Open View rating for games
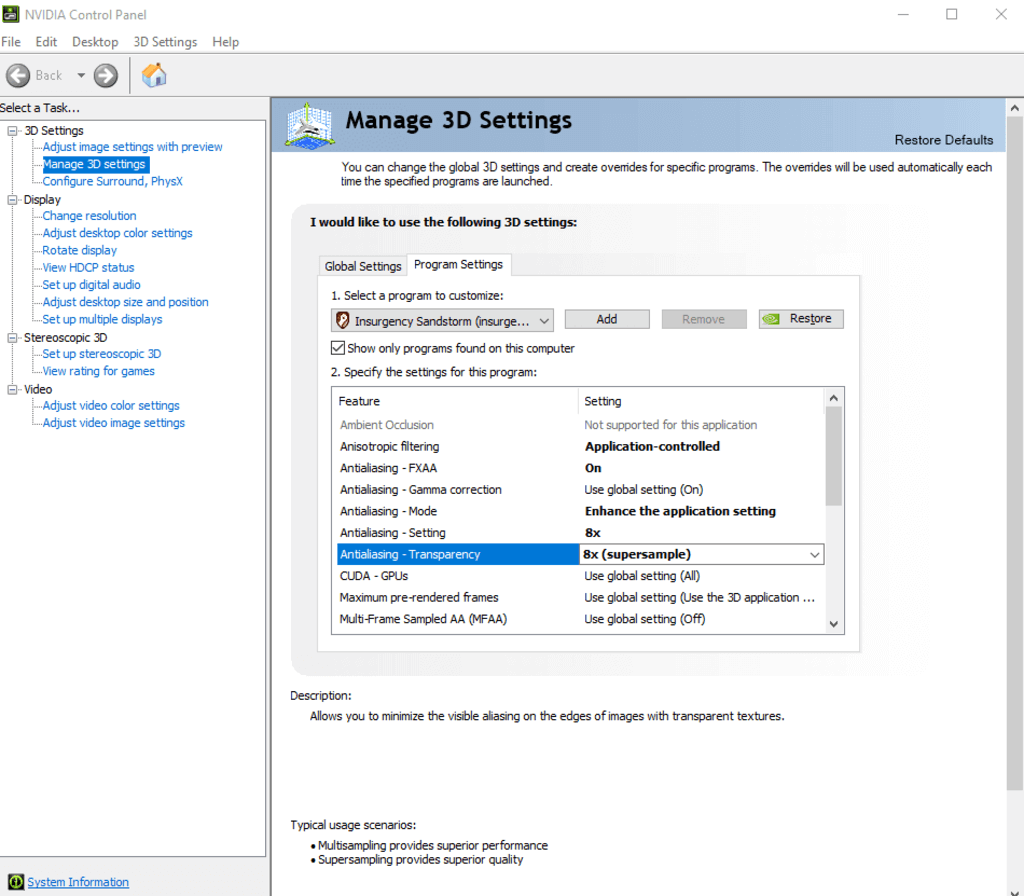1024x896 pixels. pos(99,371)
